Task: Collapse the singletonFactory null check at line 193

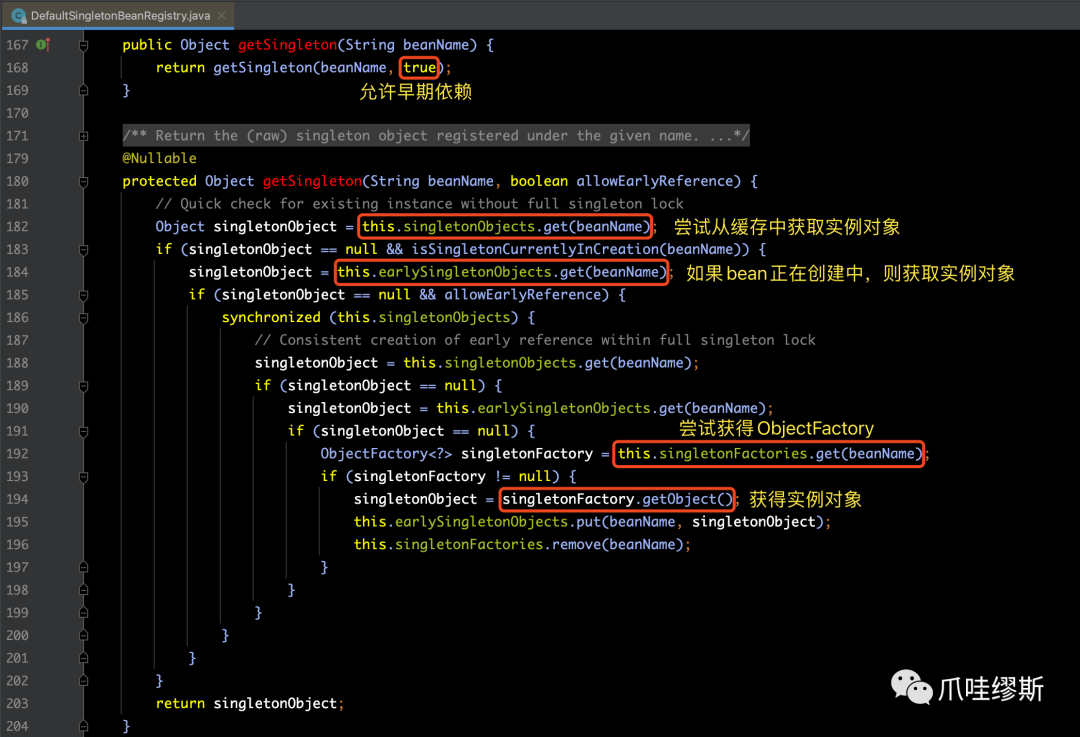Action: click(83, 477)
